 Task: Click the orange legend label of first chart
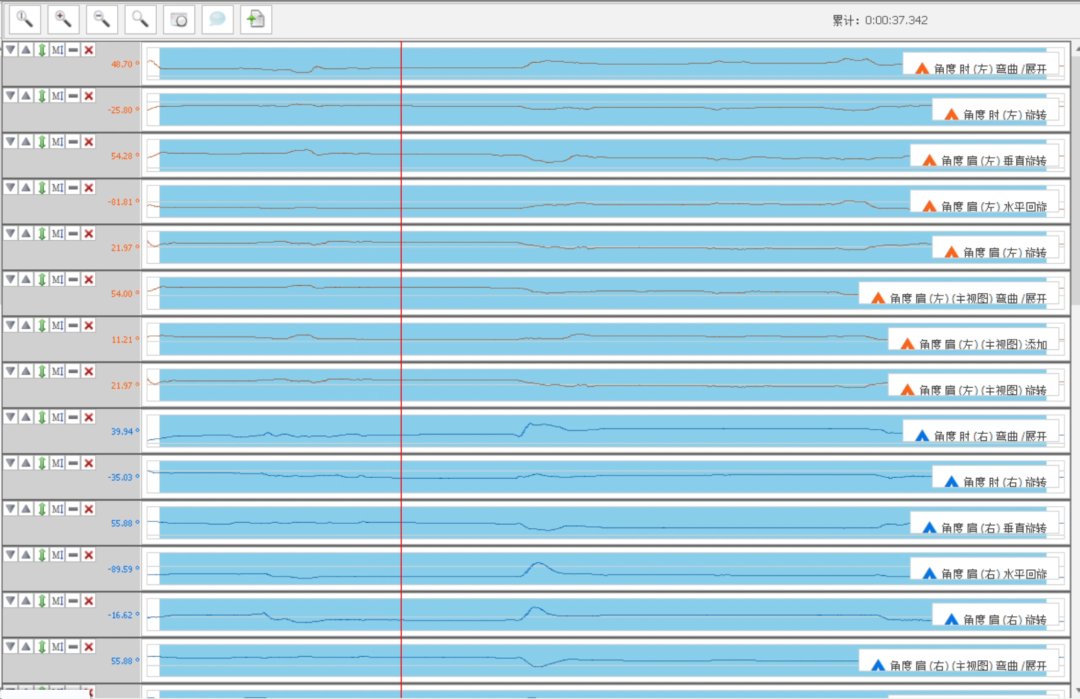980,69
